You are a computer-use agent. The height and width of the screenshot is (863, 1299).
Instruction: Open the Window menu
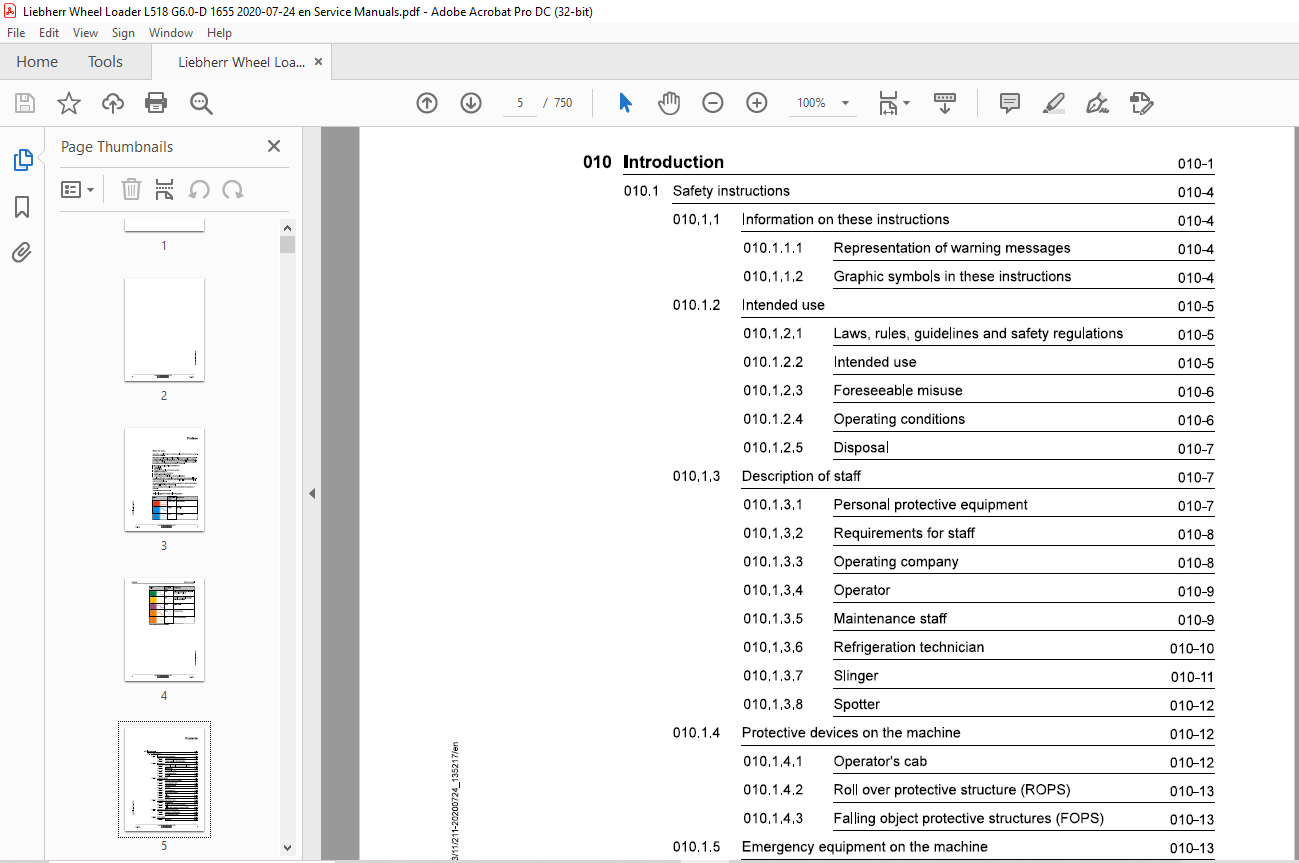171,33
